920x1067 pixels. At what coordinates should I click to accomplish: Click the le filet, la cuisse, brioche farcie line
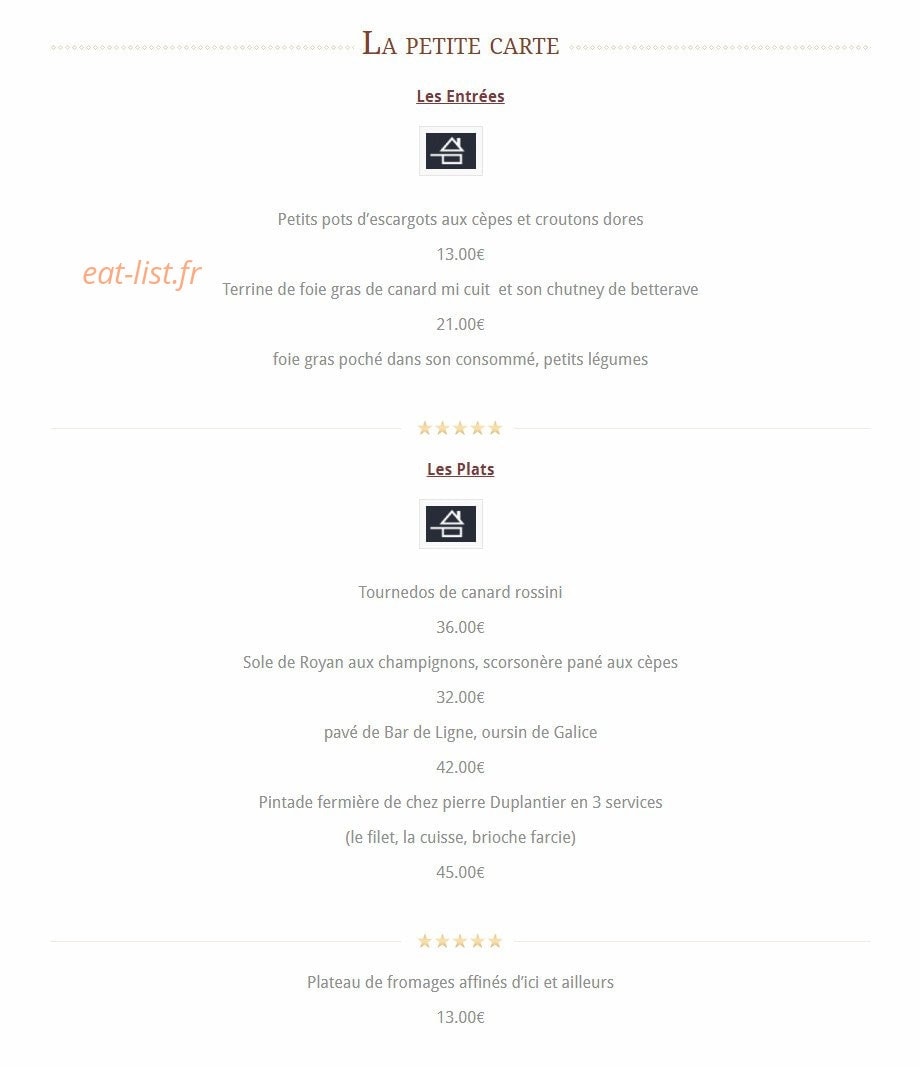[460, 837]
